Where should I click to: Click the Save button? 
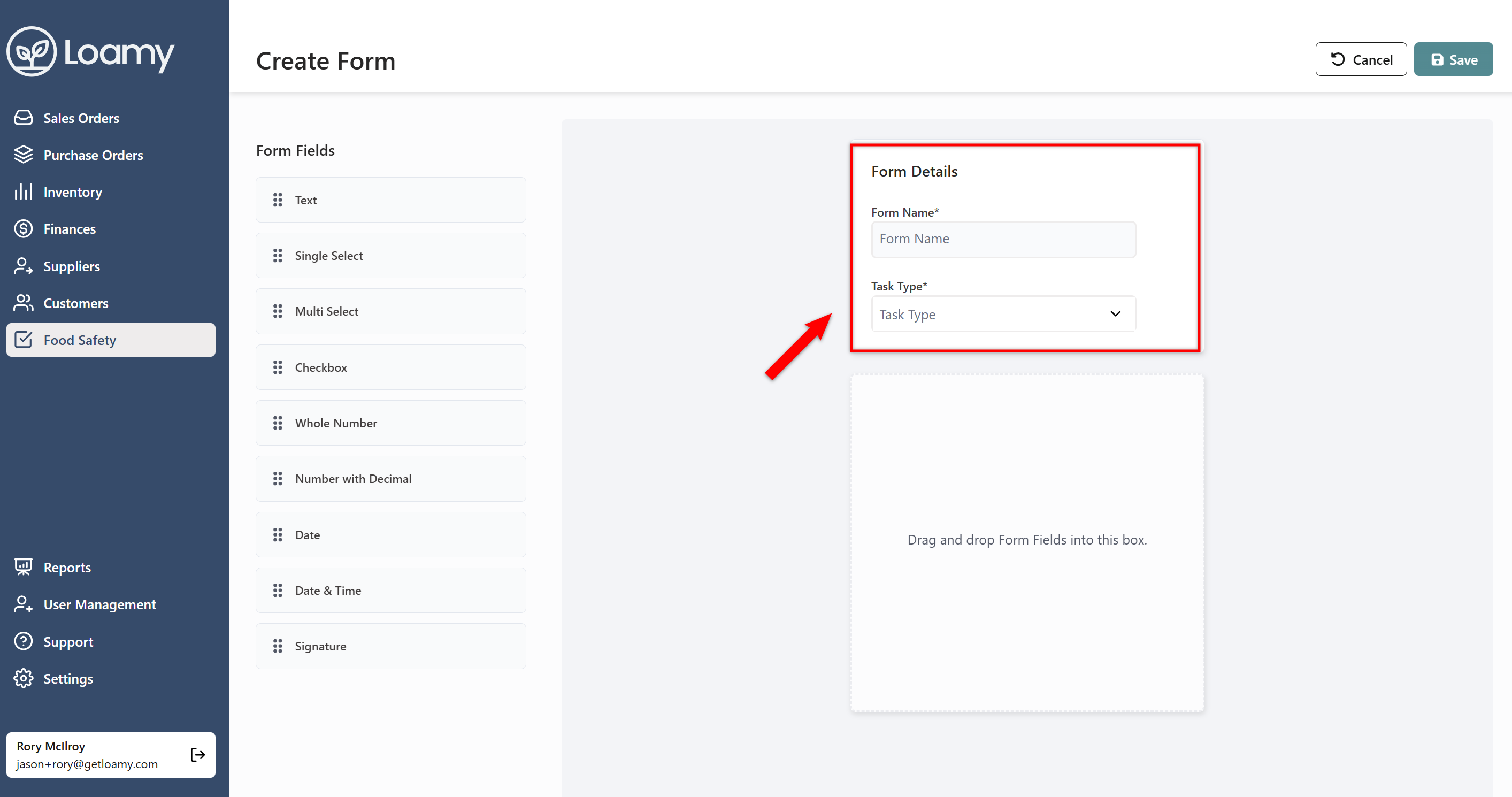pyautogui.click(x=1453, y=59)
